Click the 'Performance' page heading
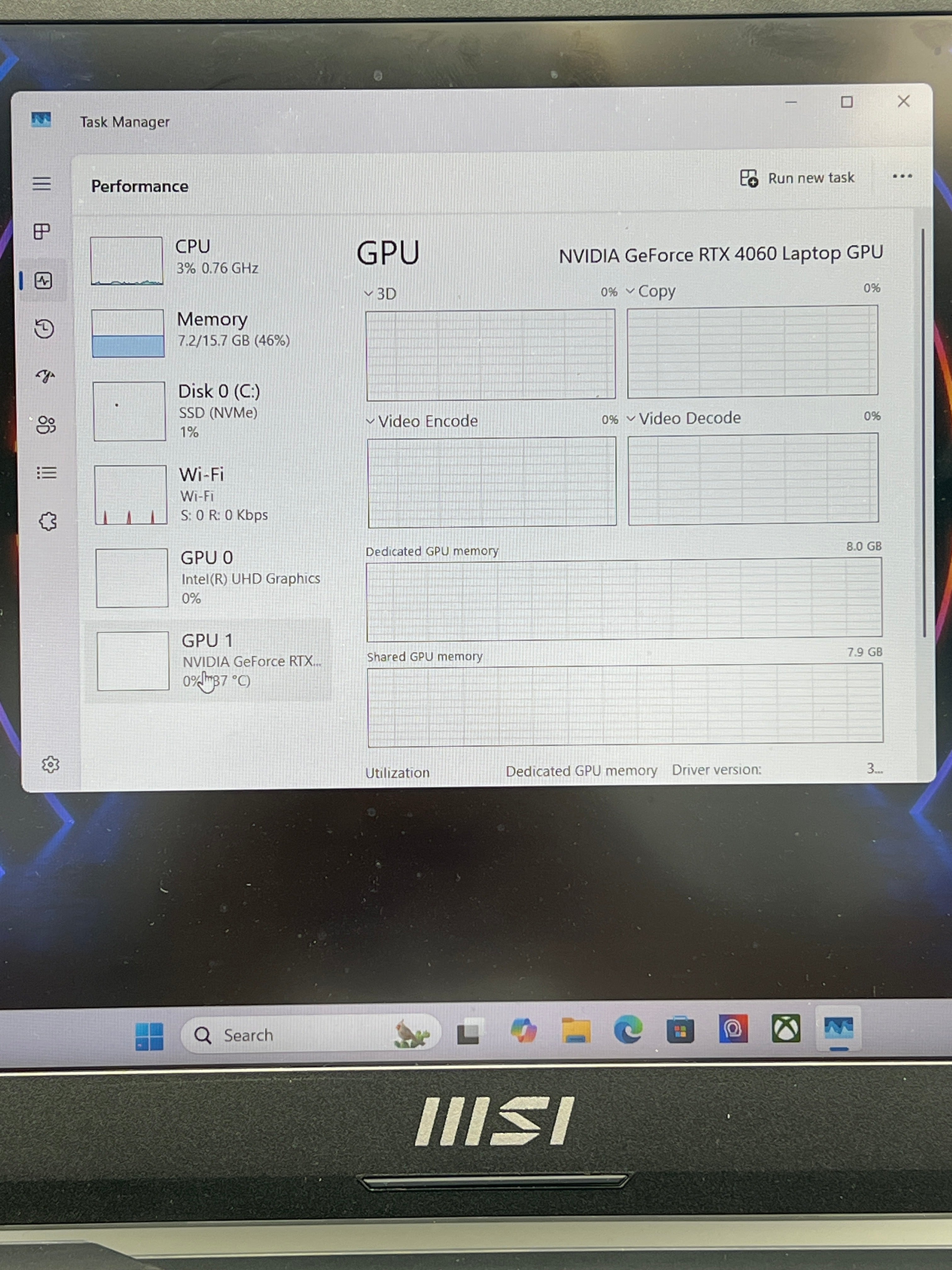Screen dimensions: 952x1270 coord(139,186)
